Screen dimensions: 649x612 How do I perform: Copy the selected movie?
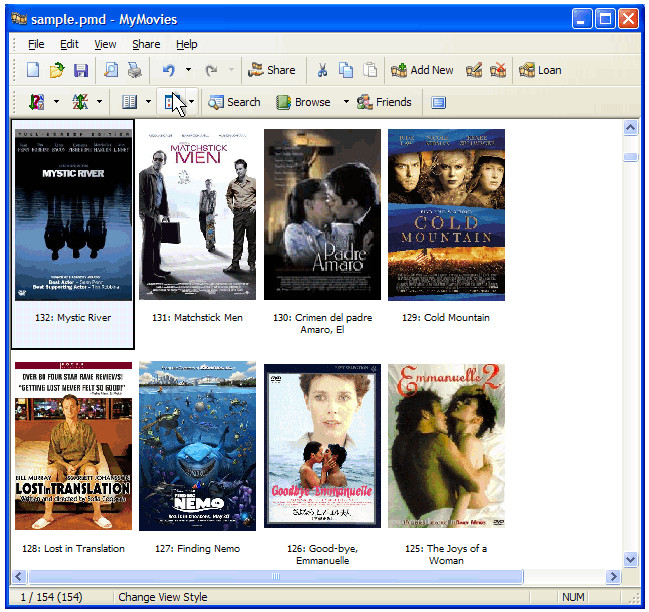coord(346,70)
